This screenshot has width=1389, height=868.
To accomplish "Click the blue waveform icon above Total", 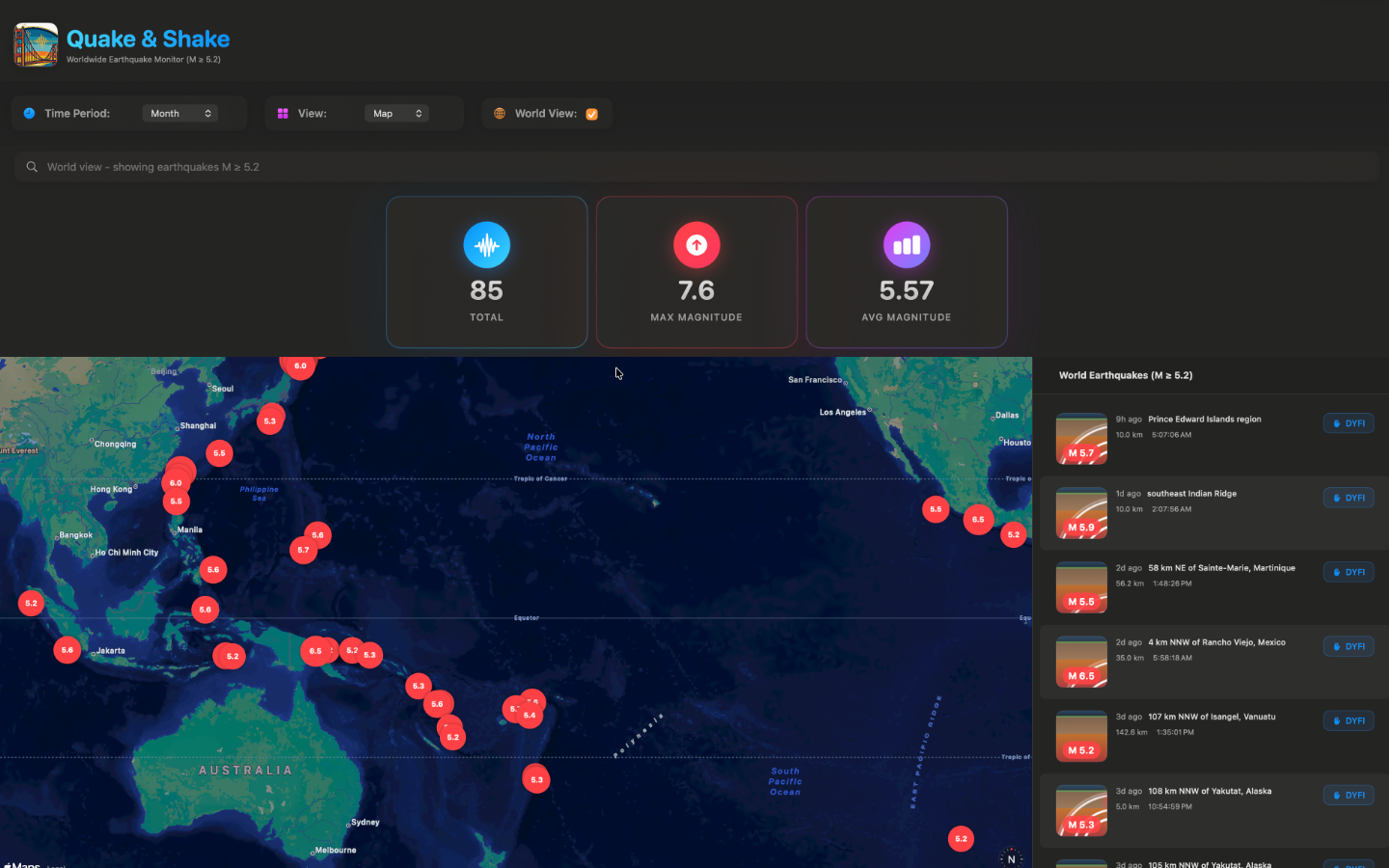I will 487,245.
